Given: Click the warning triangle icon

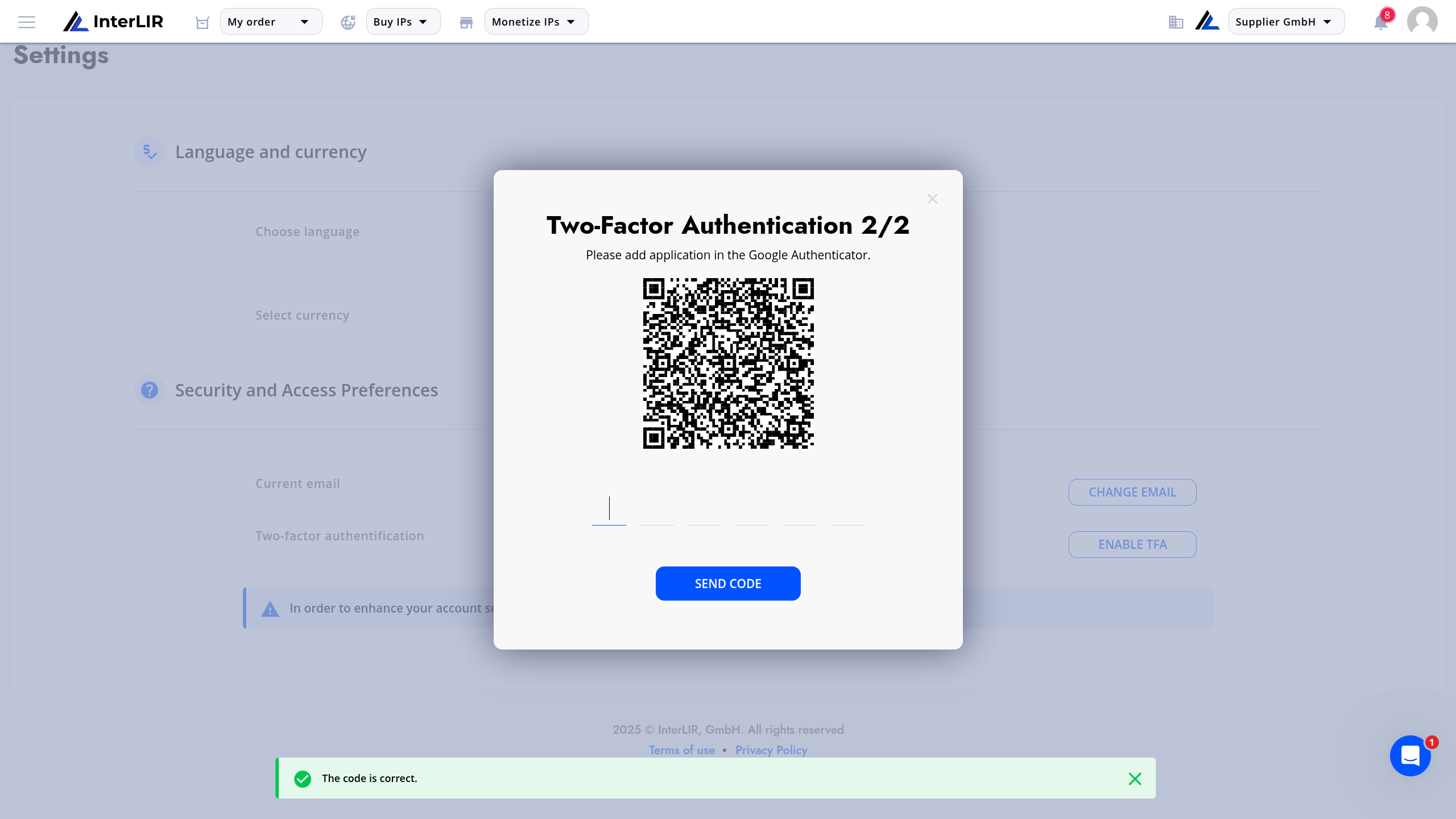Looking at the screenshot, I should 270,609.
